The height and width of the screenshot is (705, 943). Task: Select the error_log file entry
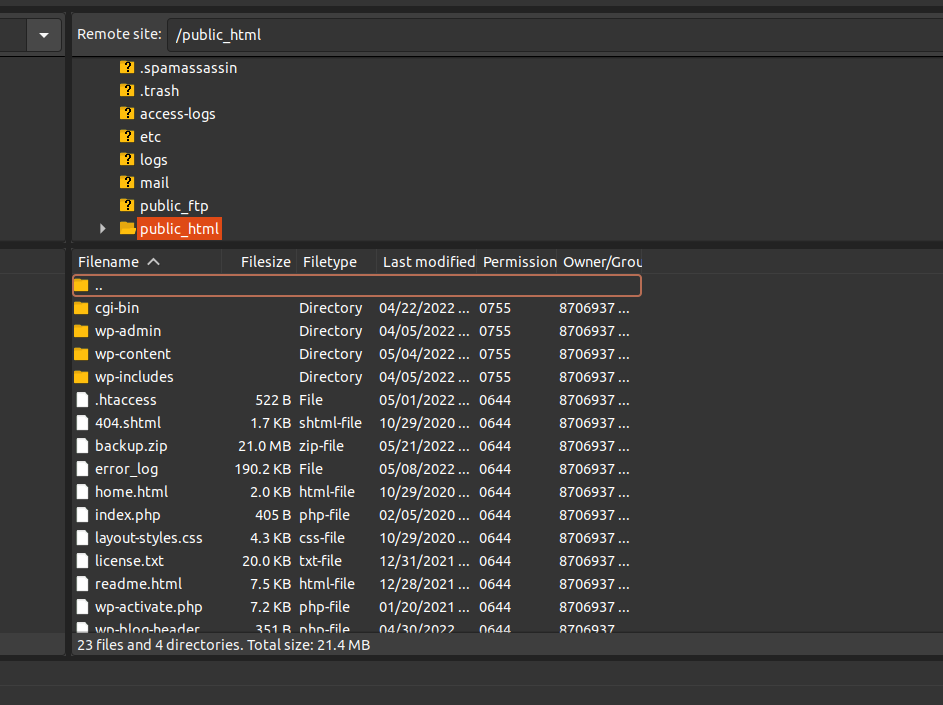[126, 469]
